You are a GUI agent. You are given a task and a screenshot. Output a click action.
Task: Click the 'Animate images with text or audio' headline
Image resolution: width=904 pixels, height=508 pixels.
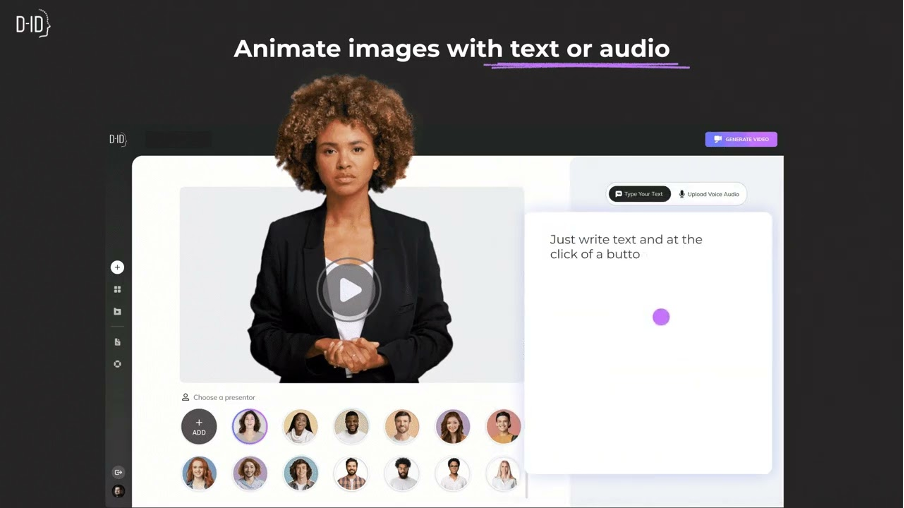(x=451, y=48)
